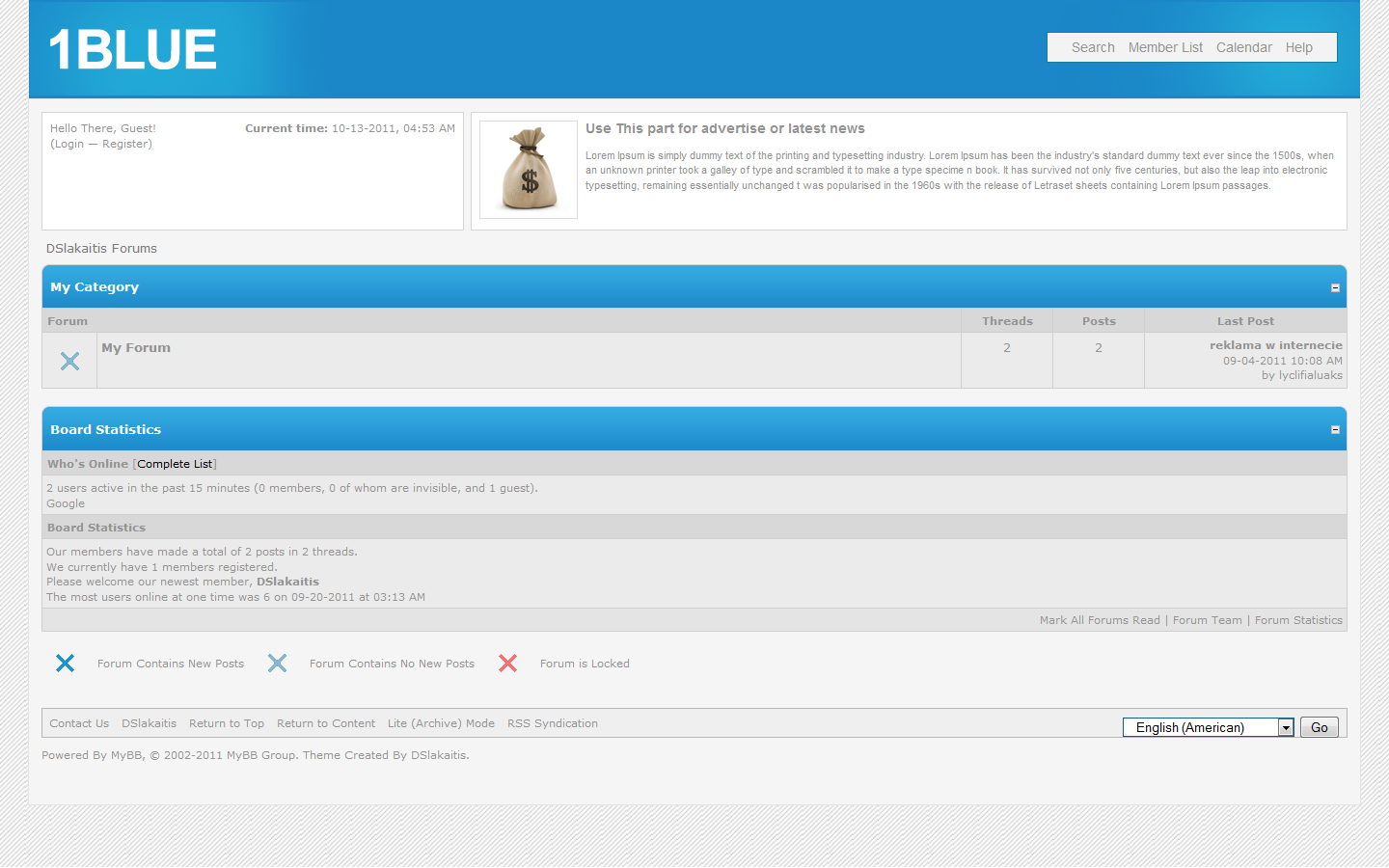Open the Help menu item

tap(1298, 47)
